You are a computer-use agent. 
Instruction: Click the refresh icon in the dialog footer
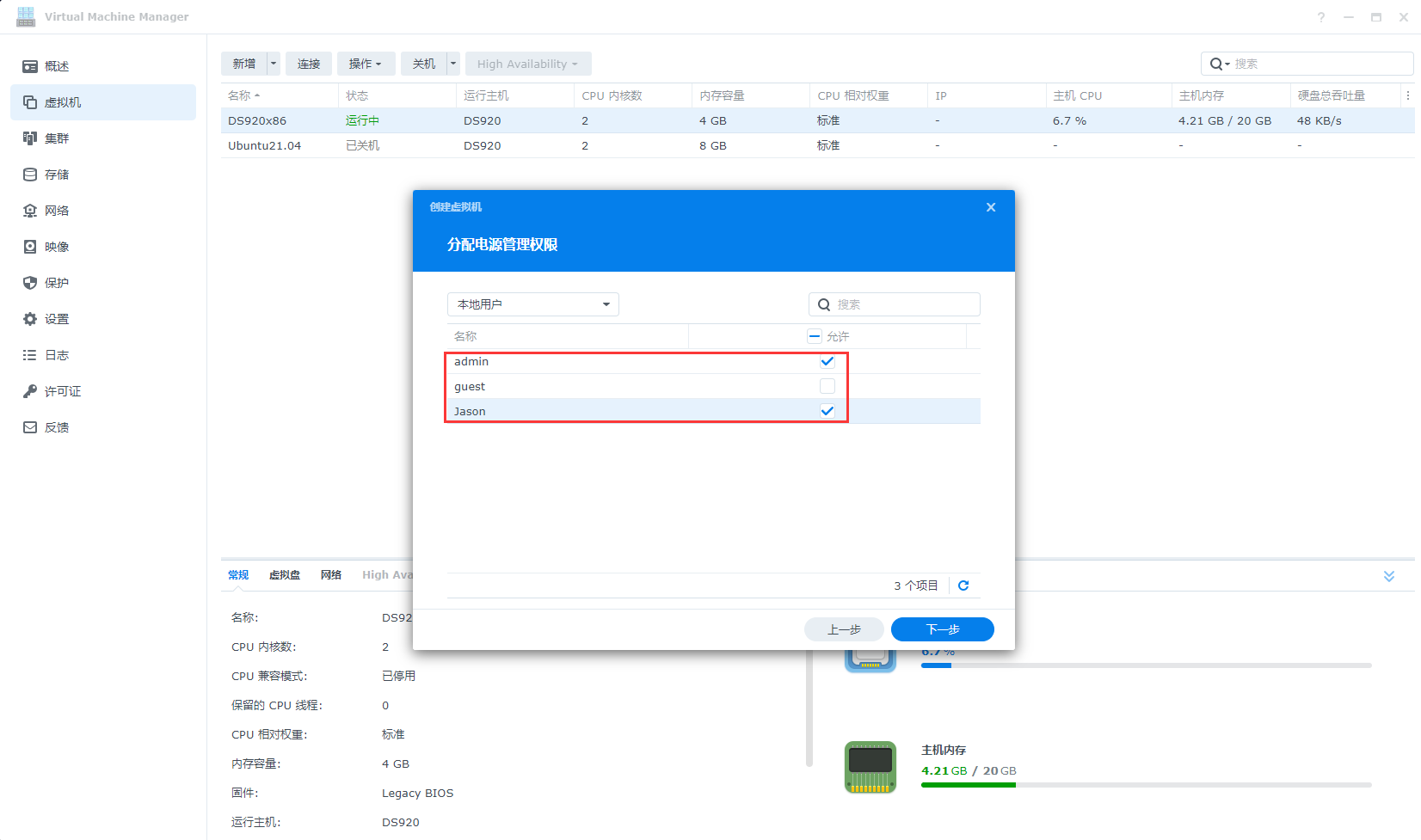(x=963, y=586)
